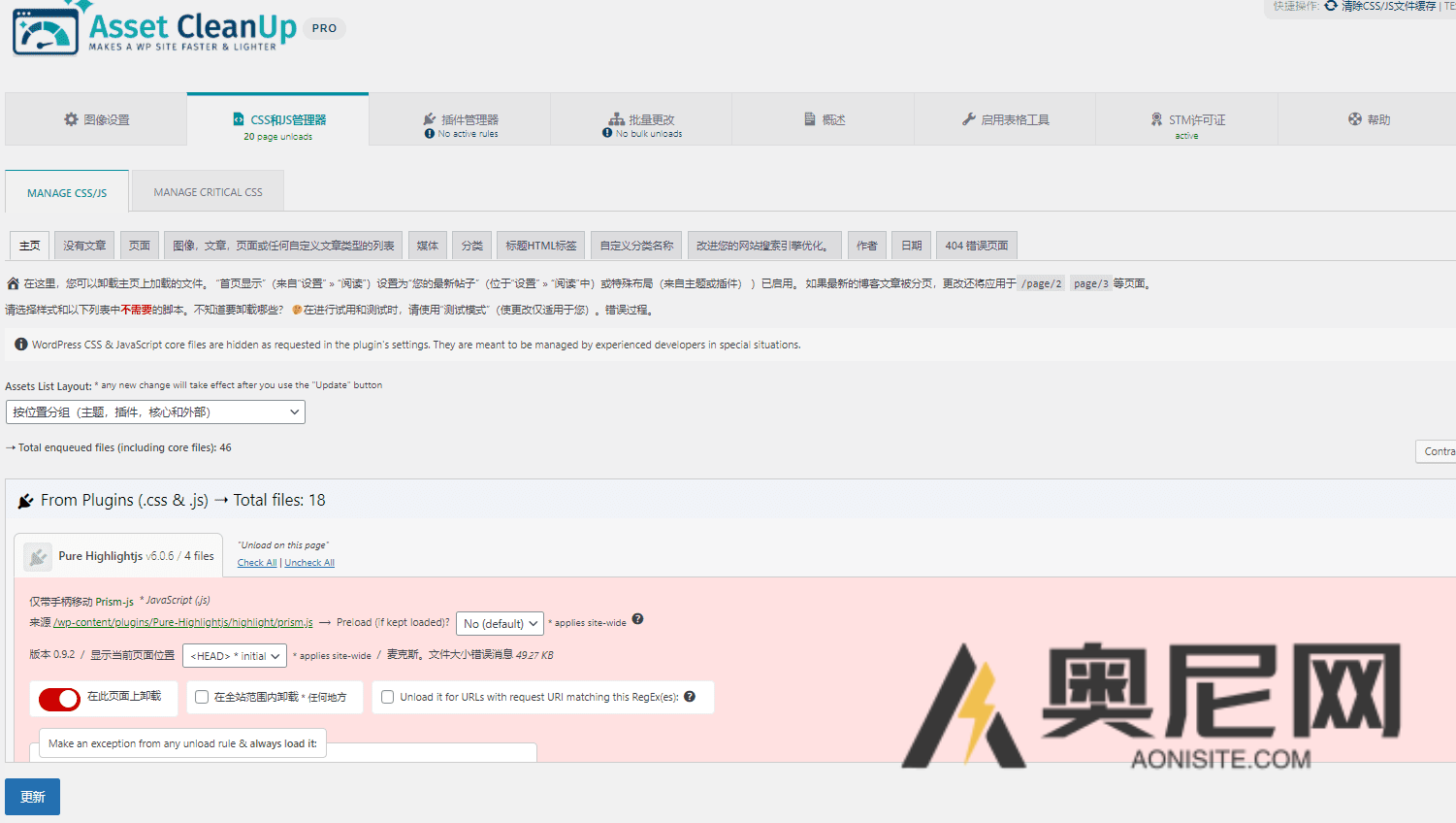Click the Uncheck All link
This screenshot has height=823, width=1456.
[309, 563]
